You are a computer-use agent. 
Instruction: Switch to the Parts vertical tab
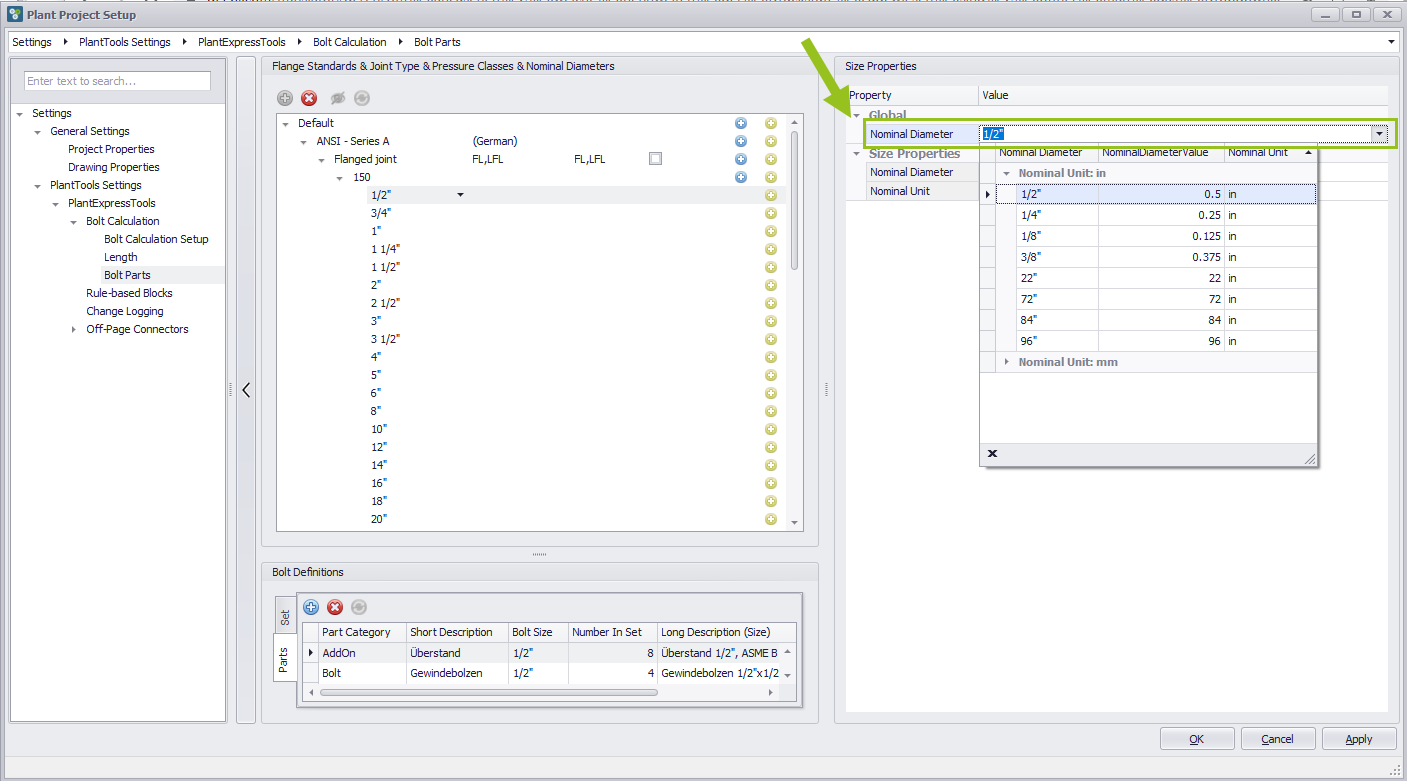tap(284, 659)
